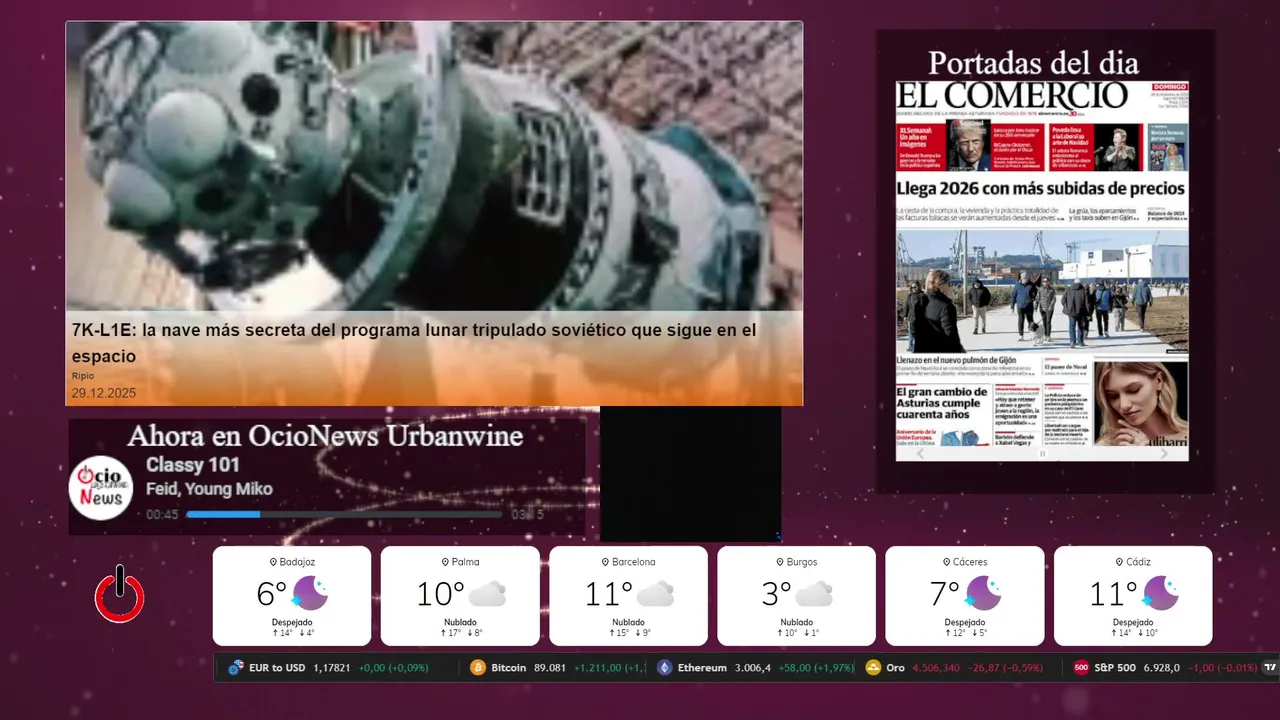Image resolution: width=1280 pixels, height=720 pixels.
Task: Seek in the Classy 101 progress bar
Action: click(344, 515)
